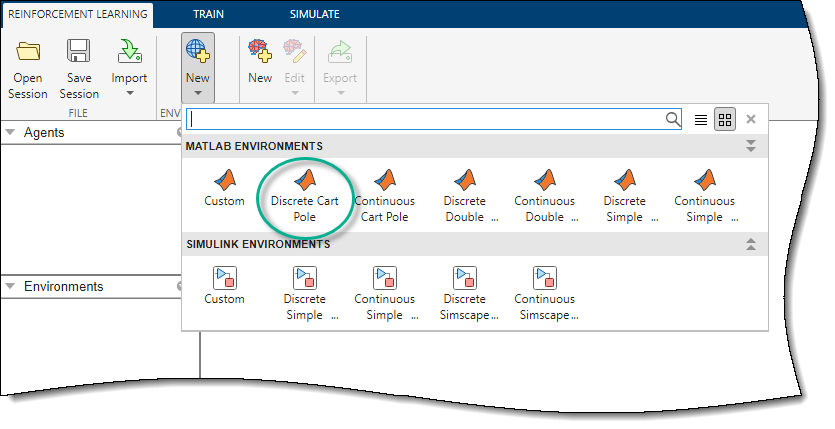Click the Agents panel title

click(x=44, y=133)
